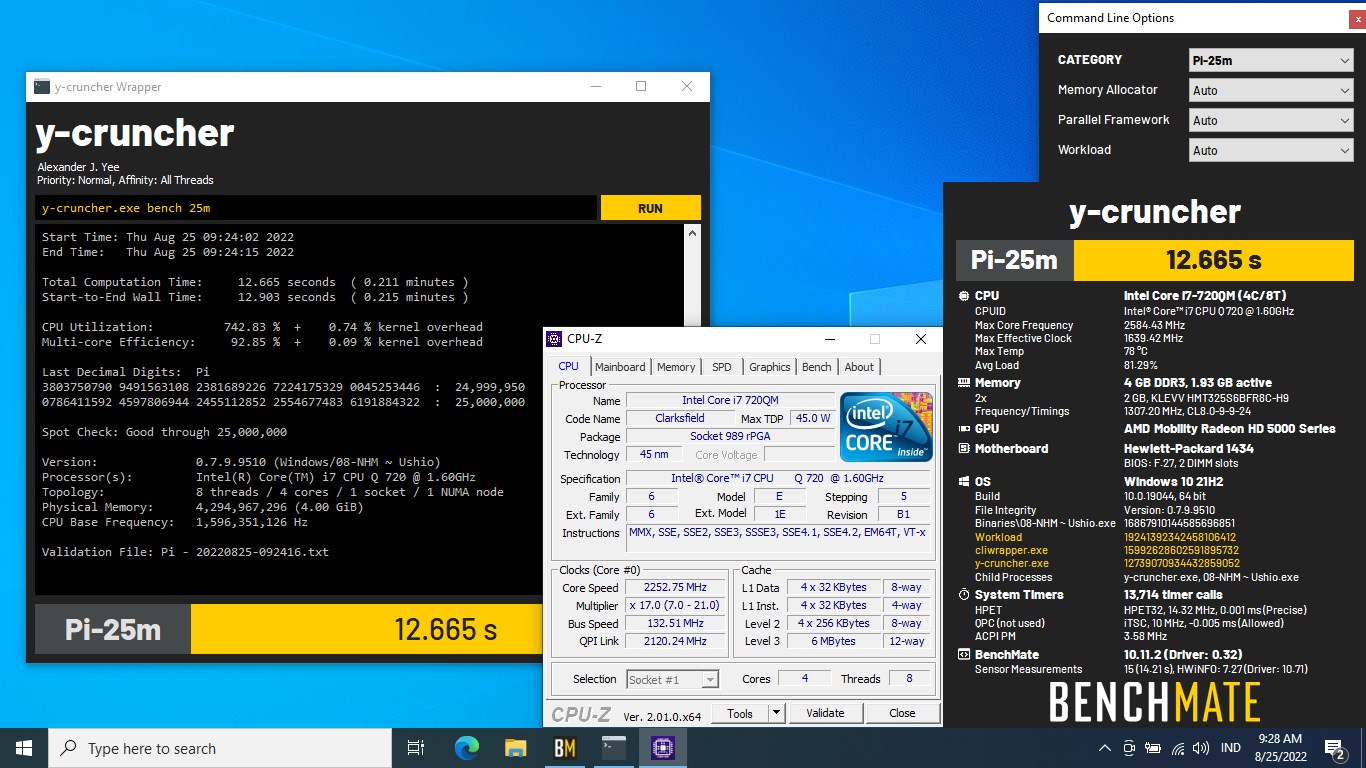The height and width of the screenshot is (768, 1366).
Task: Click Multiplier value x 17.0
Action: tap(675, 606)
